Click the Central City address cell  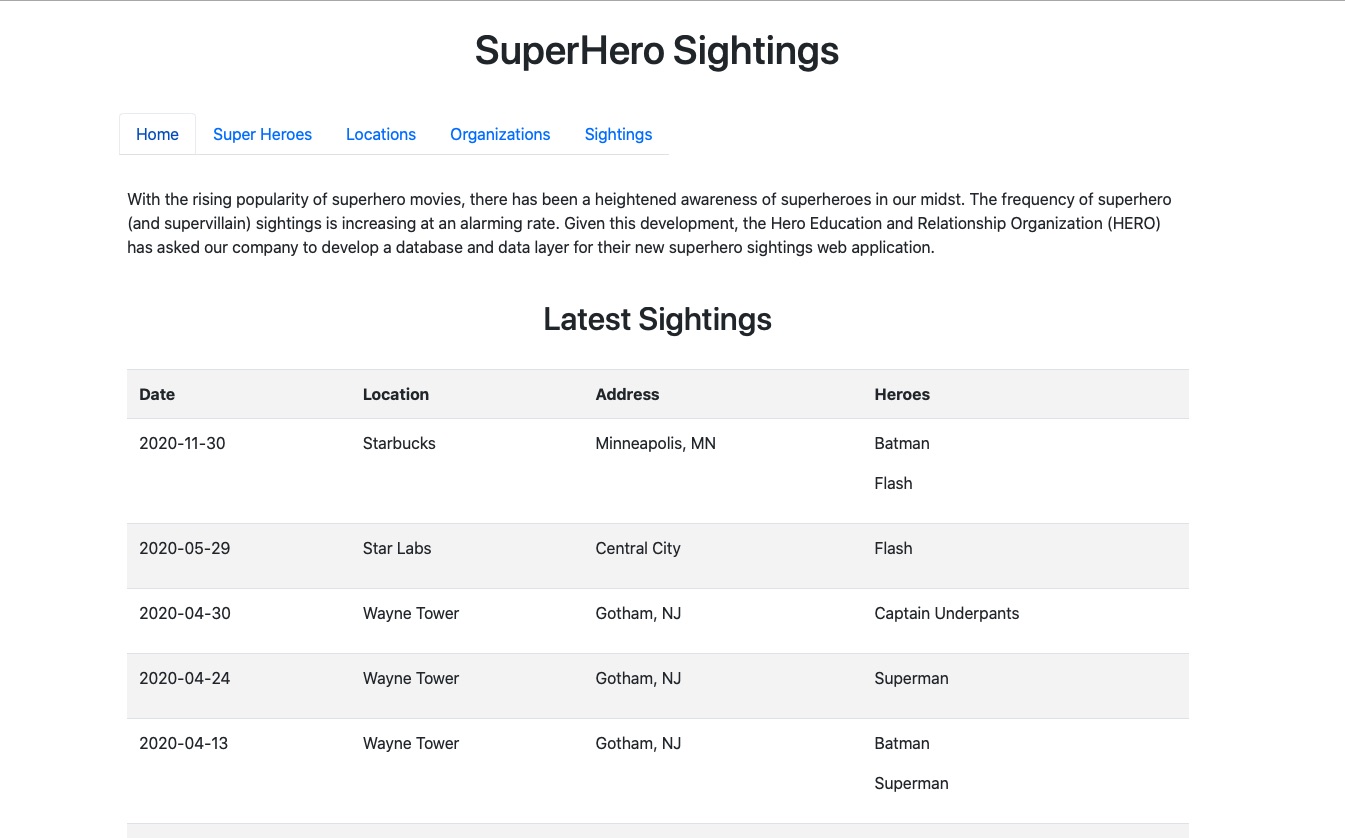pos(638,548)
